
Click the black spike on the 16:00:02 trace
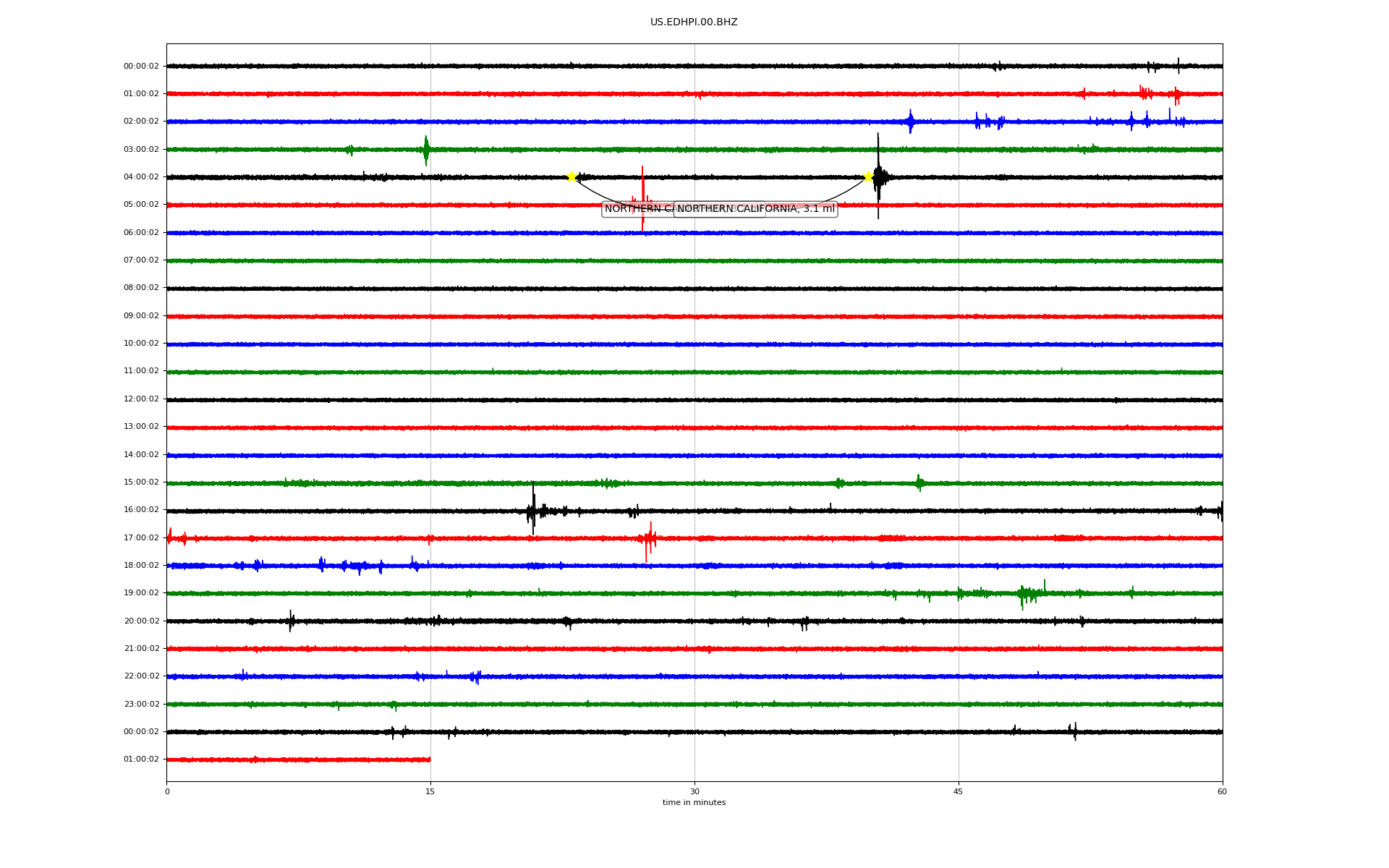click(x=533, y=509)
